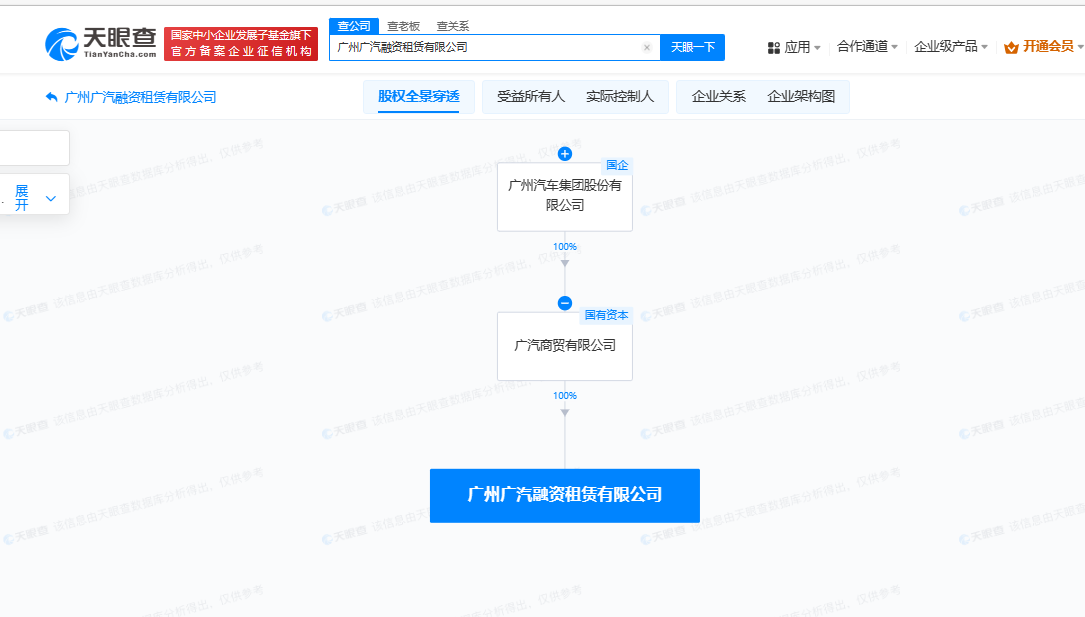Image resolution: width=1085 pixels, height=617 pixels.
Task: Expand the left panel via 展开
Action: tap(35, 197)
